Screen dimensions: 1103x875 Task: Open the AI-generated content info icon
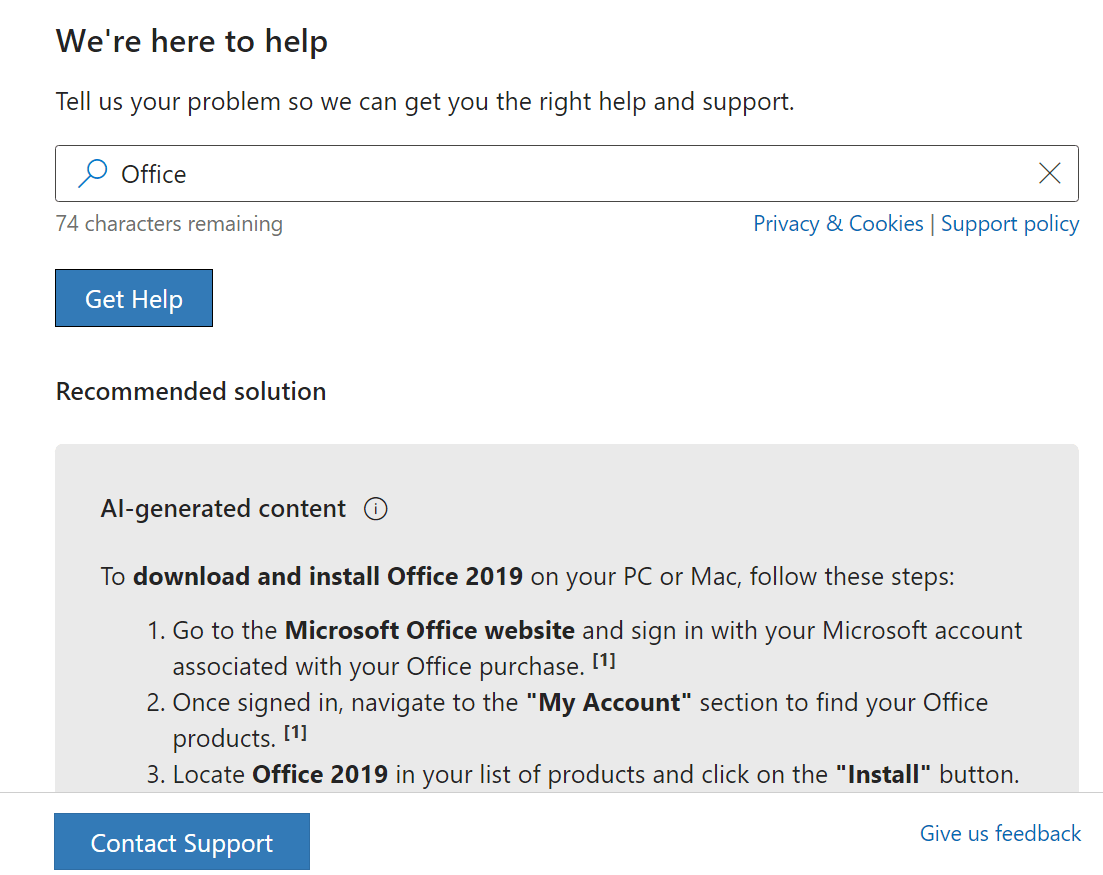click(375, 509)
